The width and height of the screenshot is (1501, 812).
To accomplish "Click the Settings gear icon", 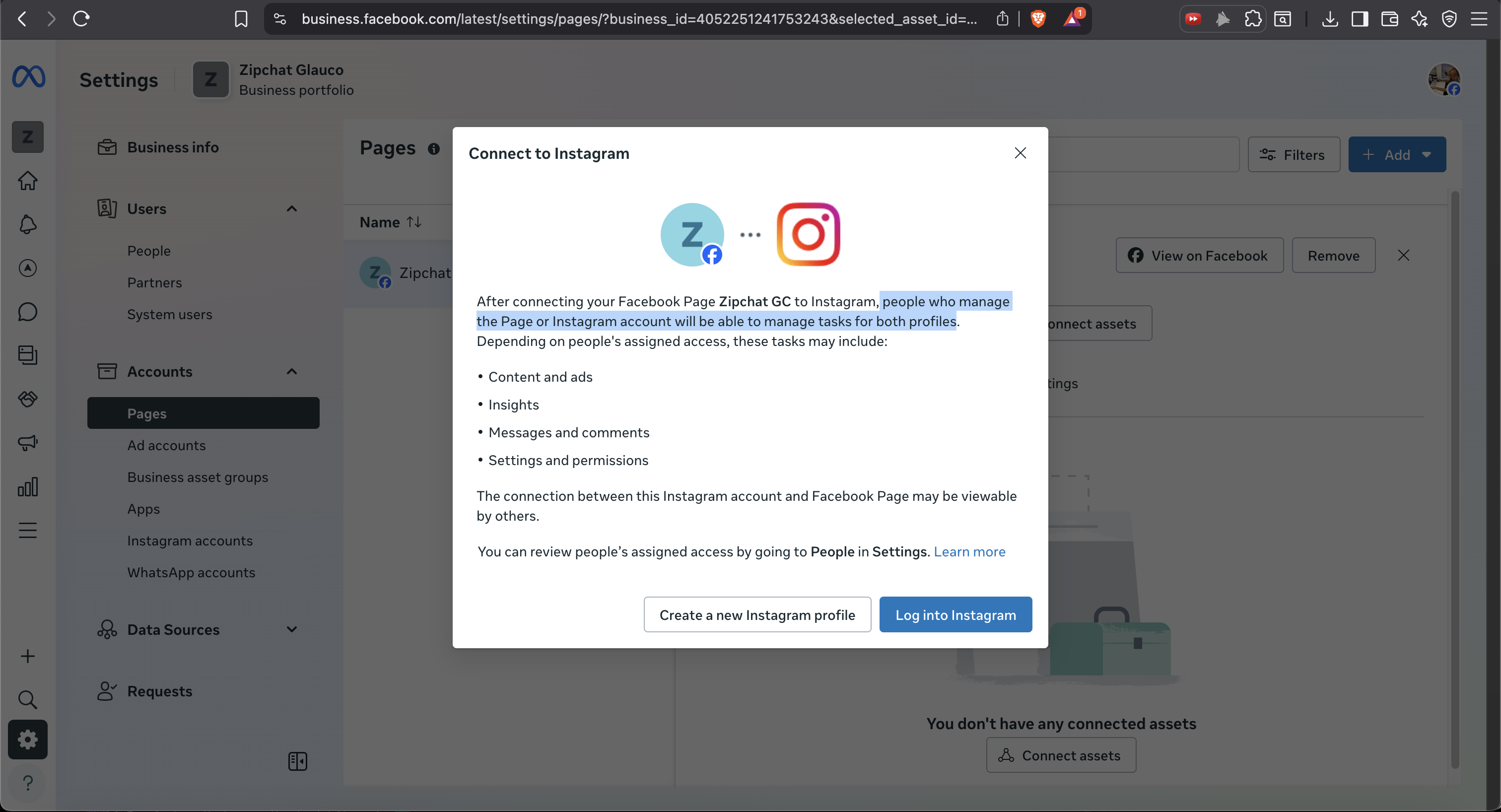I will click(x=27, y=740).
